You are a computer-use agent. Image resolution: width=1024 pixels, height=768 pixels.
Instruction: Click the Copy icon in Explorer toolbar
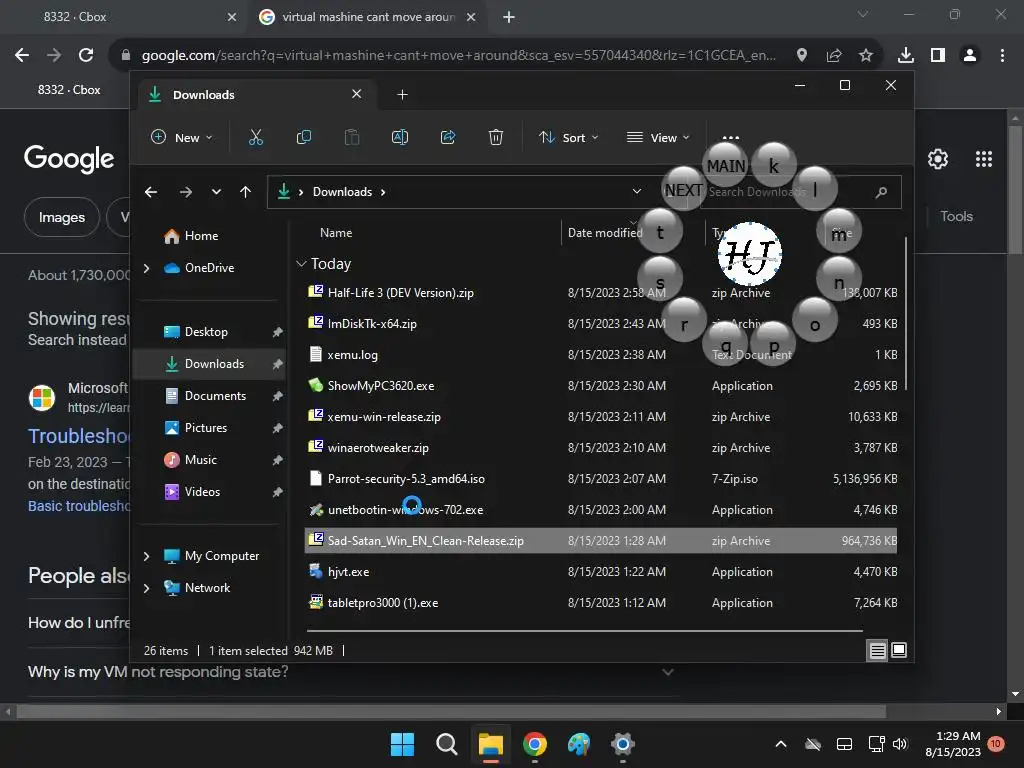tap(304, 137)
